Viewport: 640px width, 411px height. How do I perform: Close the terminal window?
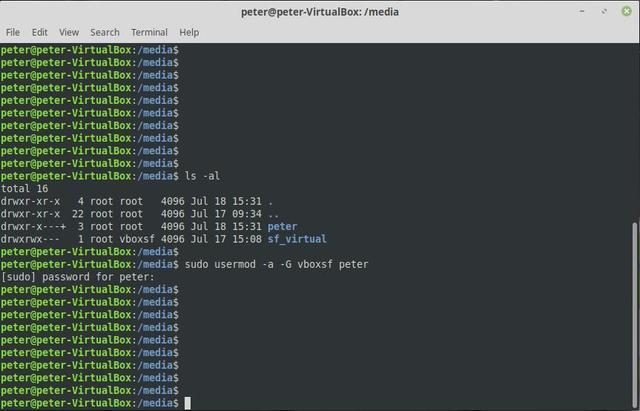click(x=627, y=11)
